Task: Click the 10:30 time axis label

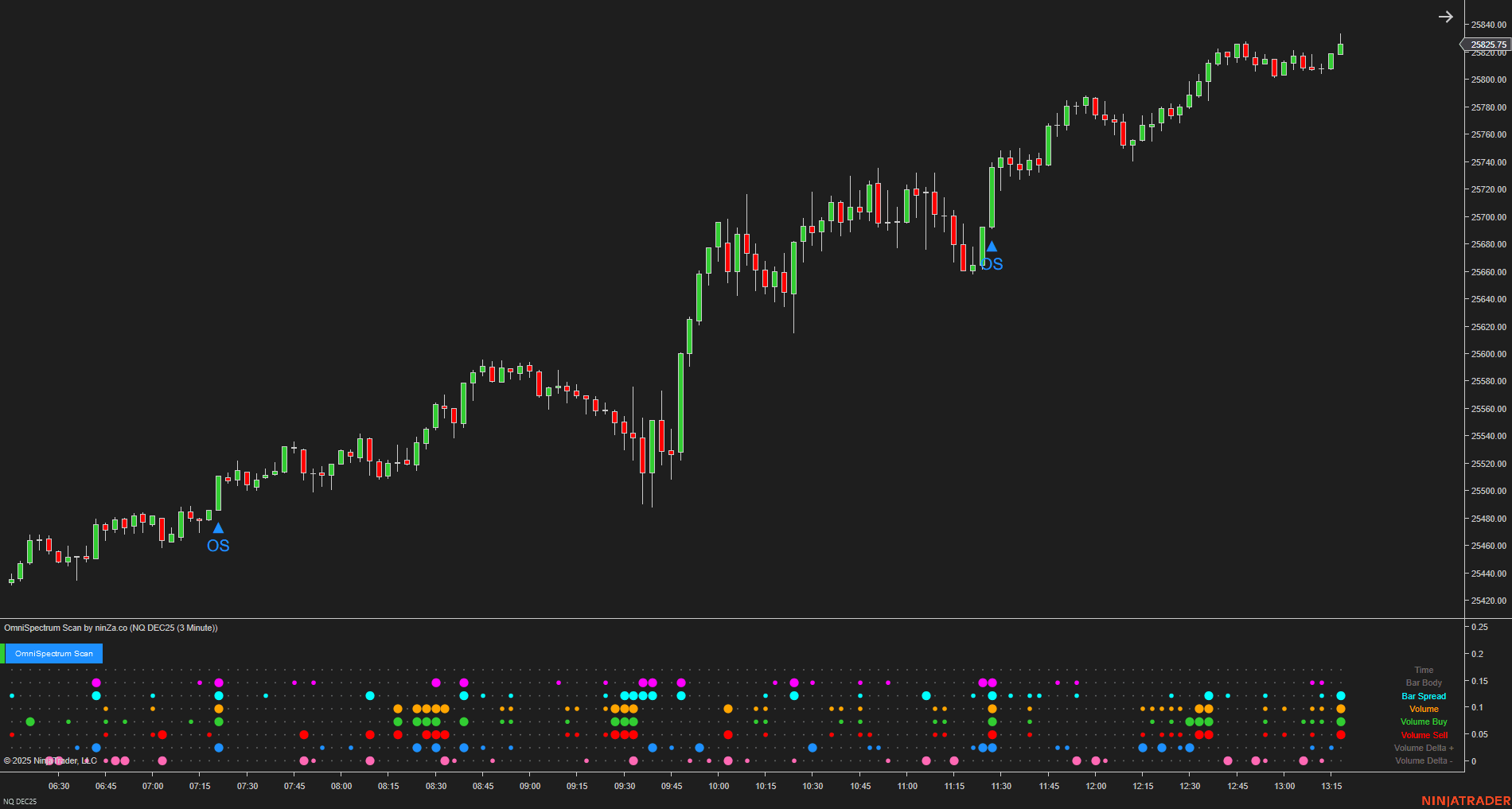Action: pyautogui.click(x=813, y=786)
